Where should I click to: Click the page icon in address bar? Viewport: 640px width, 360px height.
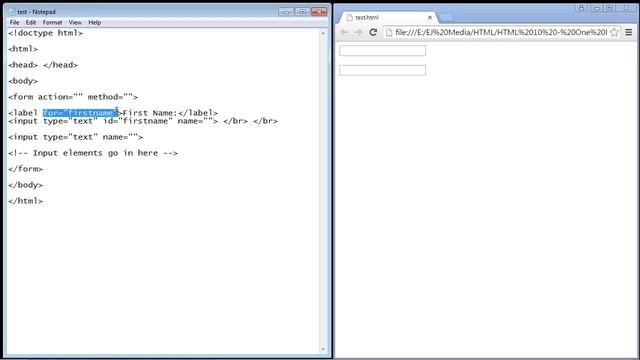point(389,32)
